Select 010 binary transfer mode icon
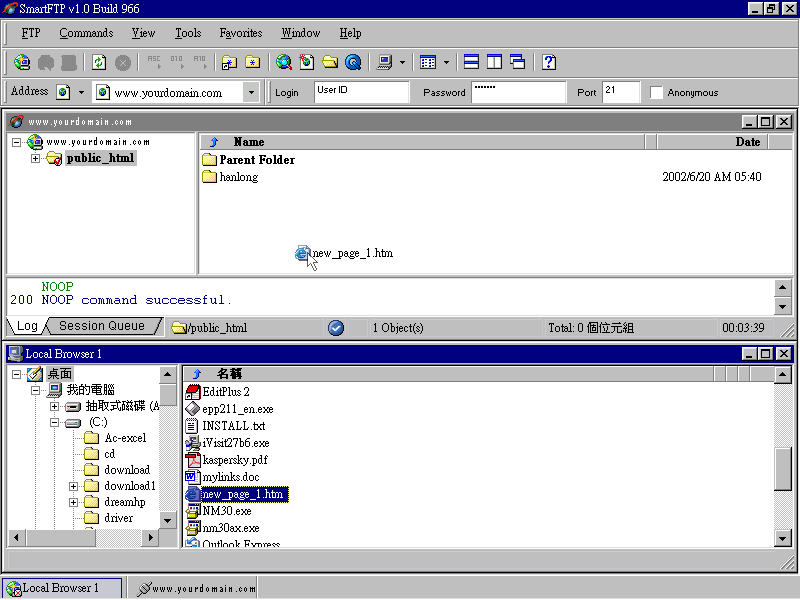This screenshot has width=800, height=600. [177, 62]
